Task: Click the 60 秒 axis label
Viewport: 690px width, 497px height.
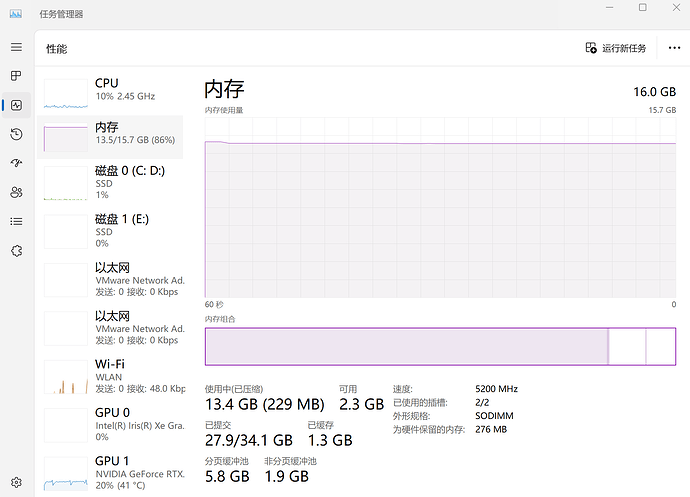Action: click(214, 305)
